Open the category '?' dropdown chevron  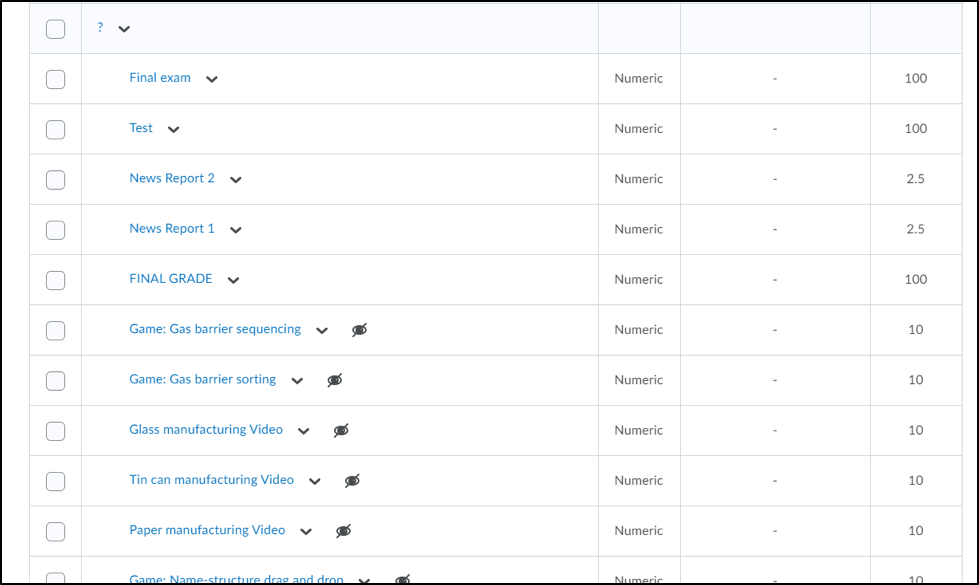(x=124, y=29)
